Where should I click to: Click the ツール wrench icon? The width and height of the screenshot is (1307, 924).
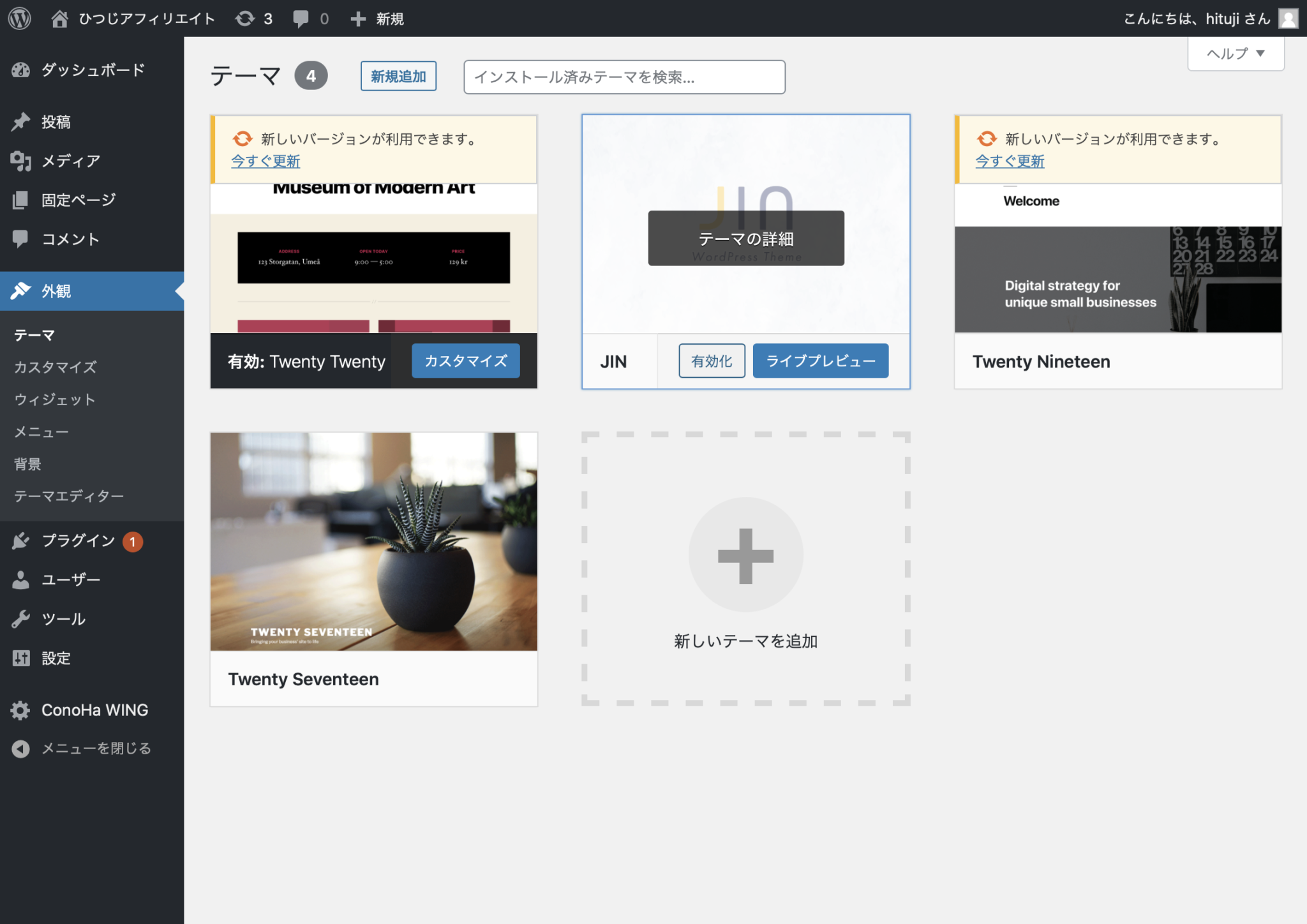pyautogui.click(x=21, y=618)
